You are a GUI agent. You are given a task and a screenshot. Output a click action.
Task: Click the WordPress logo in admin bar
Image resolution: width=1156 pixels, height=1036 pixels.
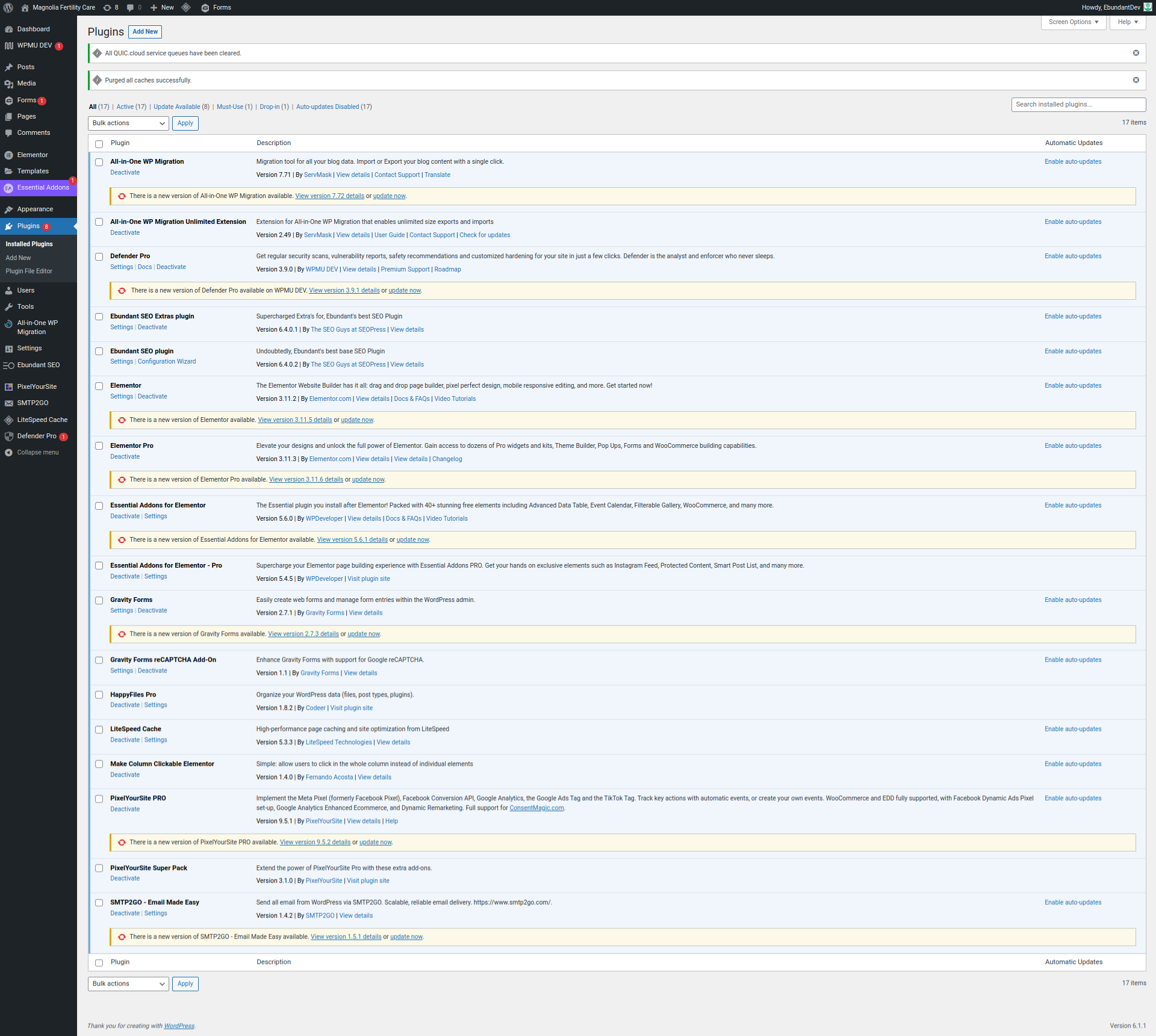(8, 8)
